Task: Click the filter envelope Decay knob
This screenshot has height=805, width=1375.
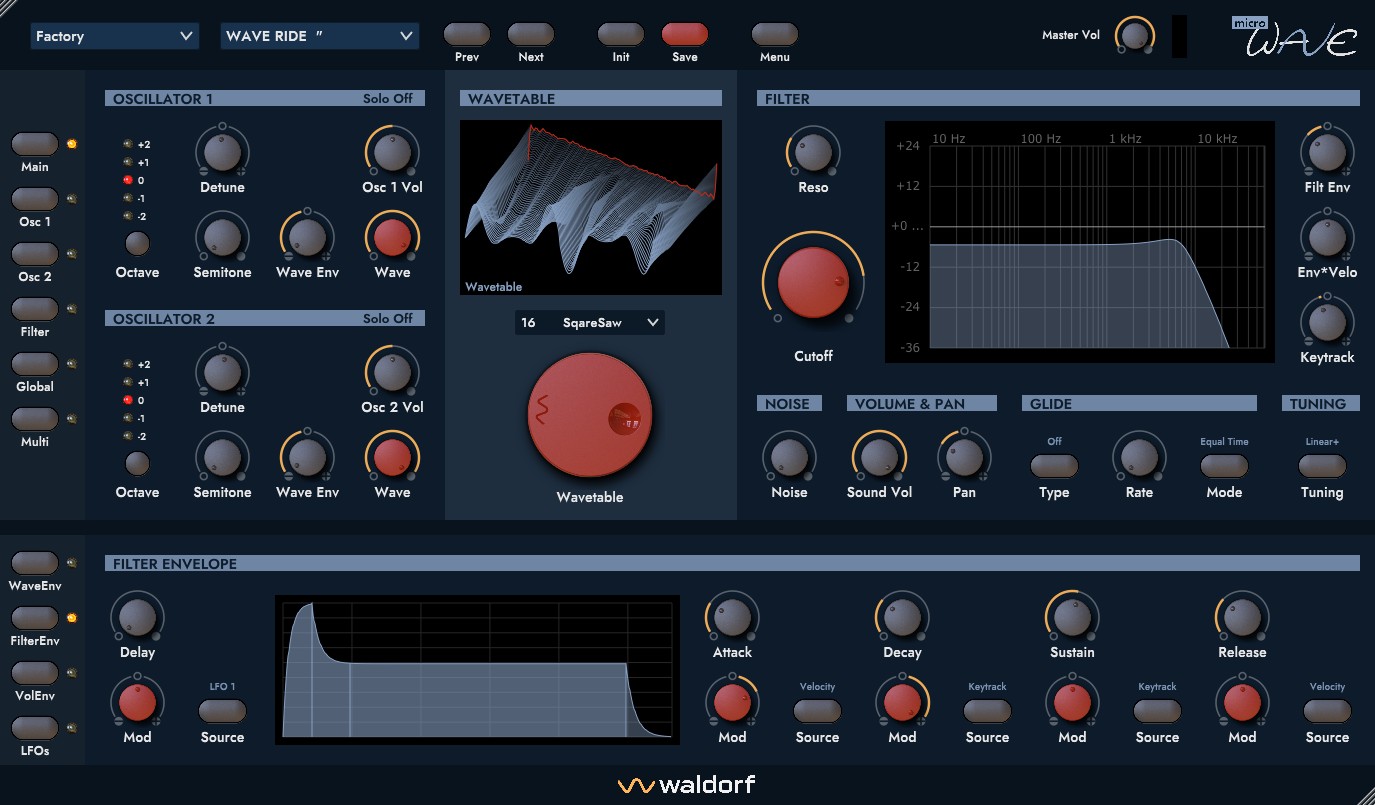Action: click(x=902, y=617)
